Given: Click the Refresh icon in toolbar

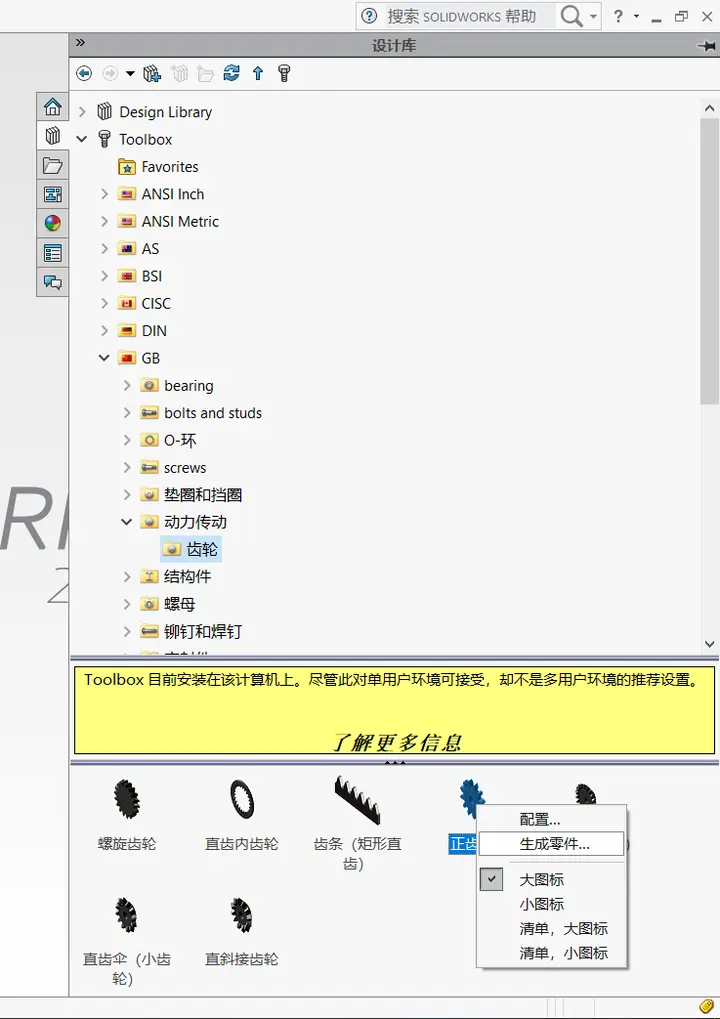Looking at the screenshot, I should (x=231, y=73).
